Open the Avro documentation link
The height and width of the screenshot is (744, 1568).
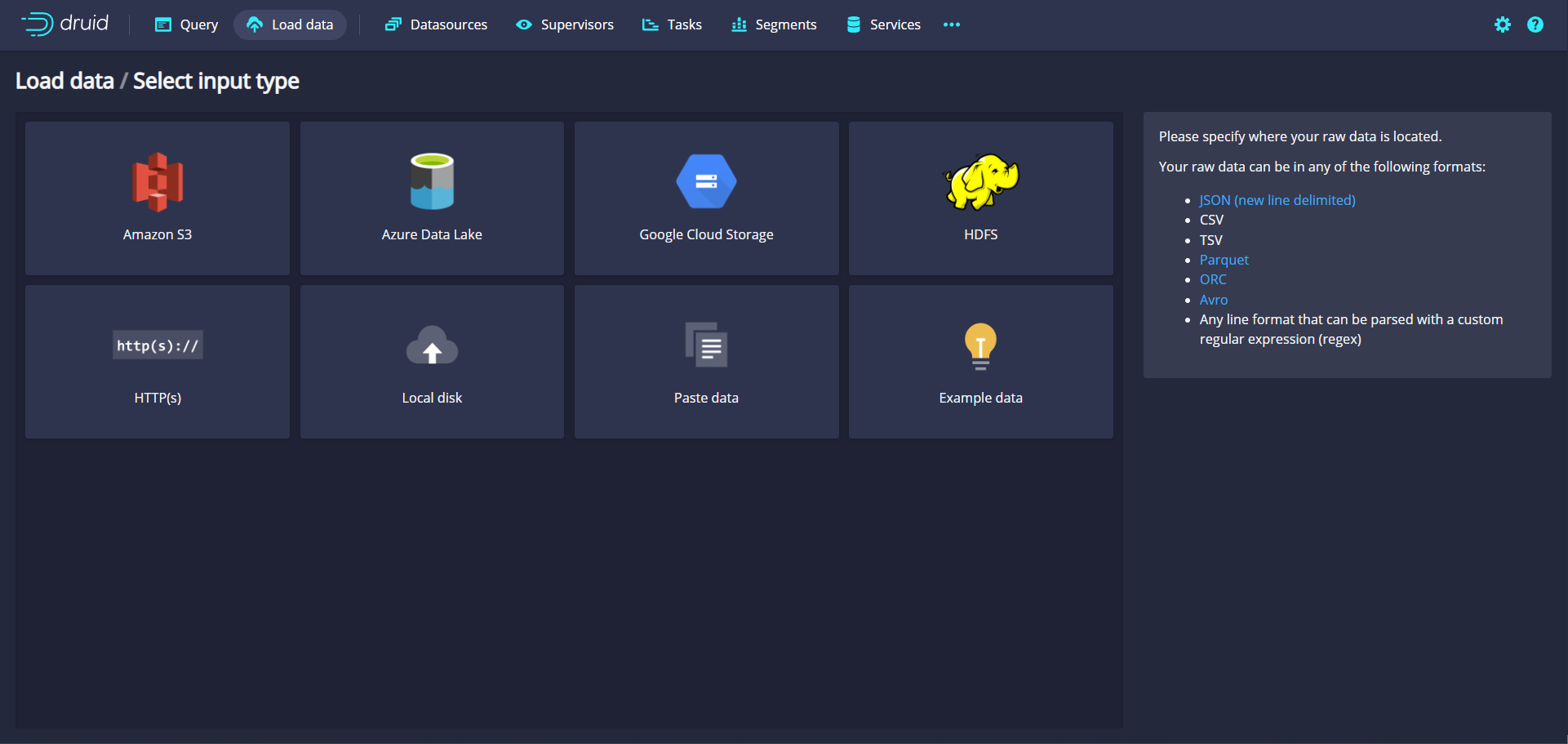click(x=1213, y=300)
